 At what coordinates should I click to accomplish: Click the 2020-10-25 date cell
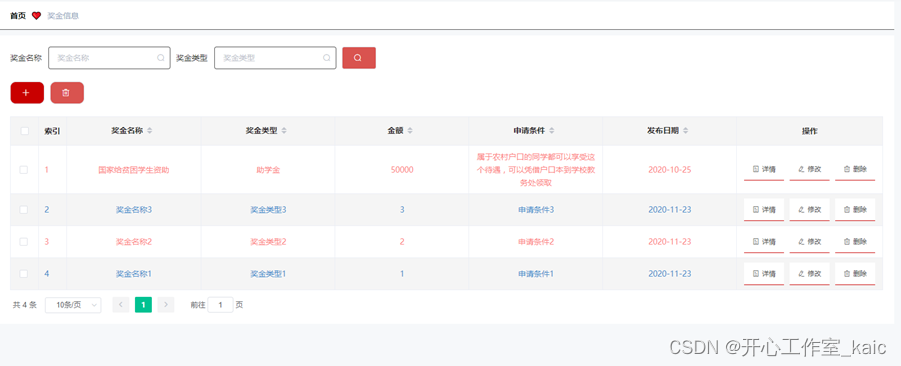pyautogui.click(x=669, y=170)
